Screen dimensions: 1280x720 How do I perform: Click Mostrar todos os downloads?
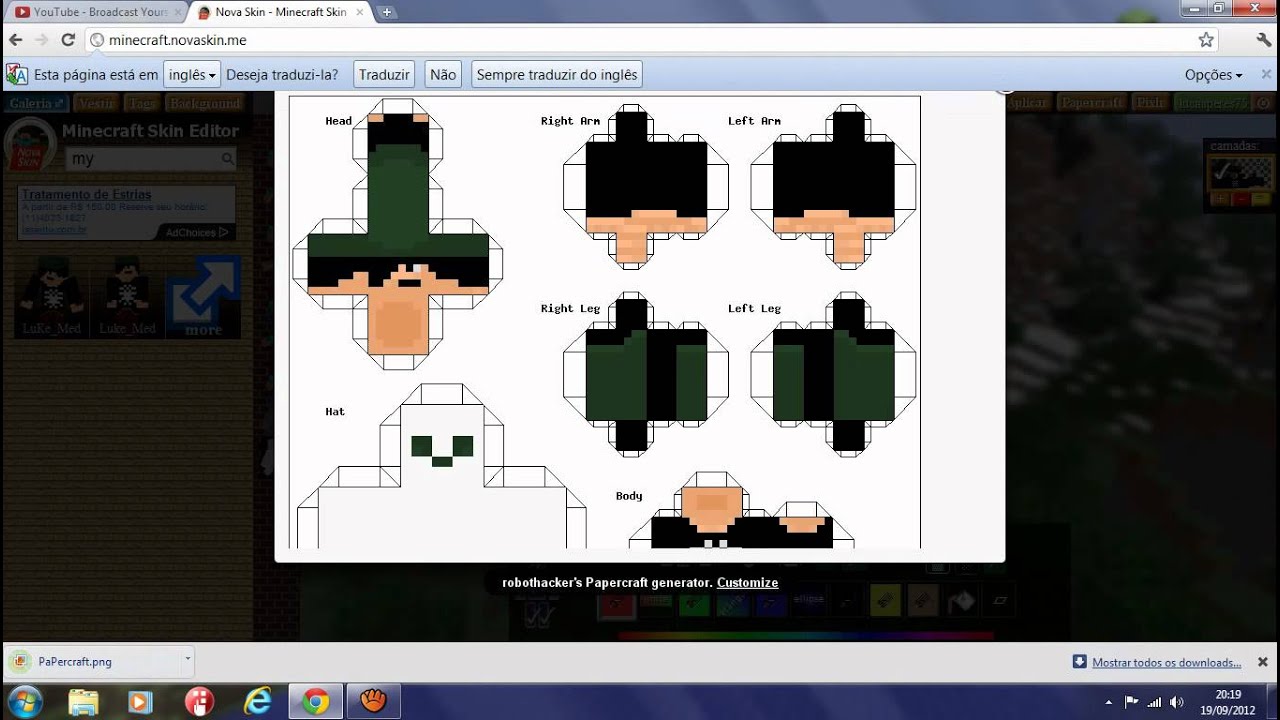1166,662
